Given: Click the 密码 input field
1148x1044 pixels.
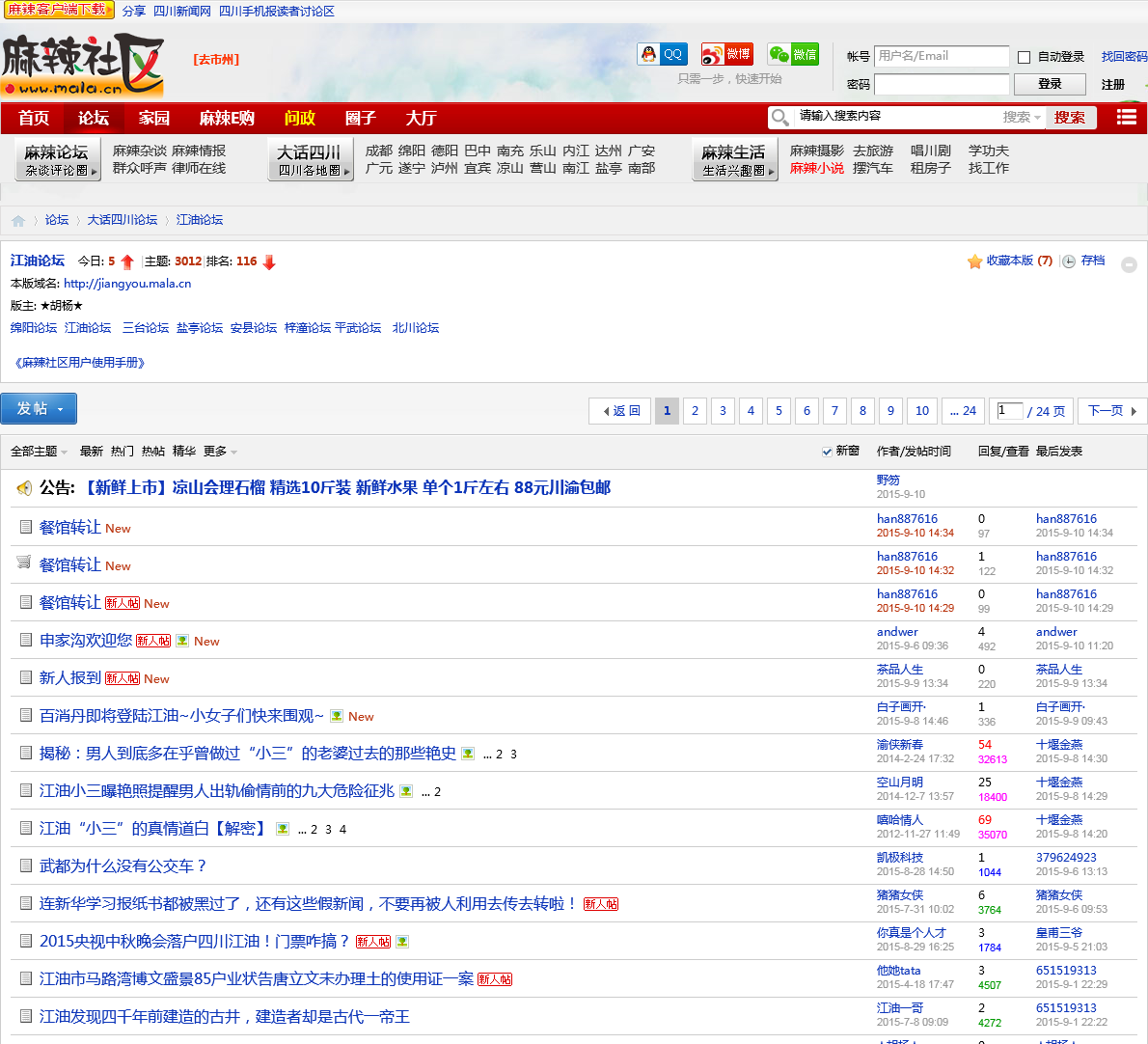Looking at the screenshot, I should [942, 84].
